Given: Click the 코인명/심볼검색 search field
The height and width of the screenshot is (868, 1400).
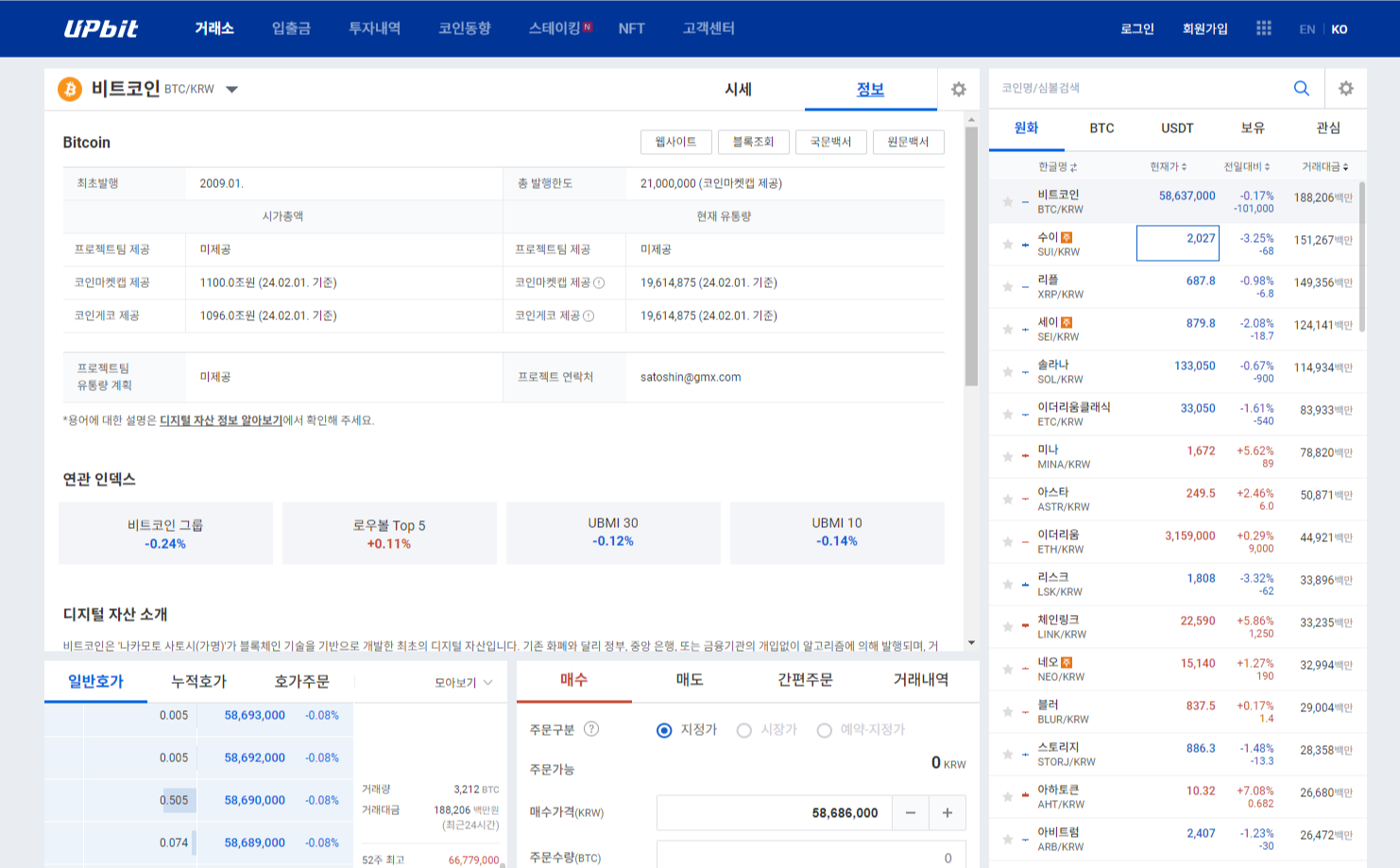Looking at the screenshot, I should (x=1138, y=88).
